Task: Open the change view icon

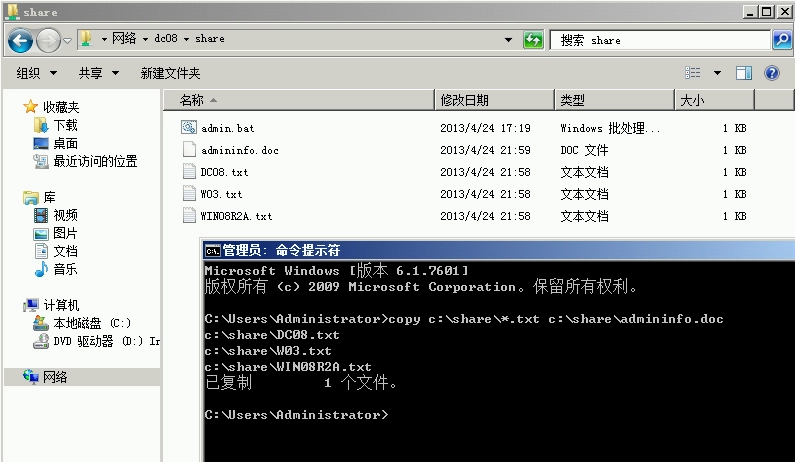Action: coord(693,73)
